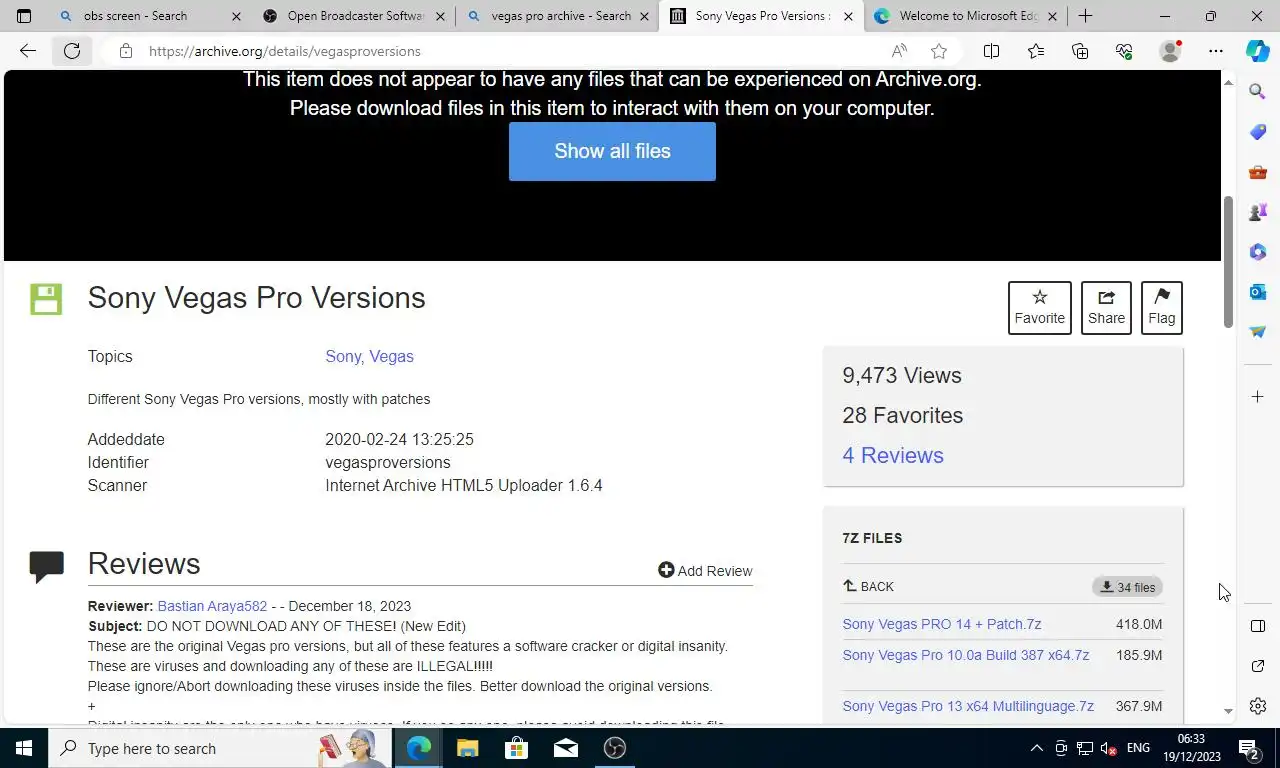This screenshot has height=768, width=1280.
Task: Open split screen view
Action: 991,51
